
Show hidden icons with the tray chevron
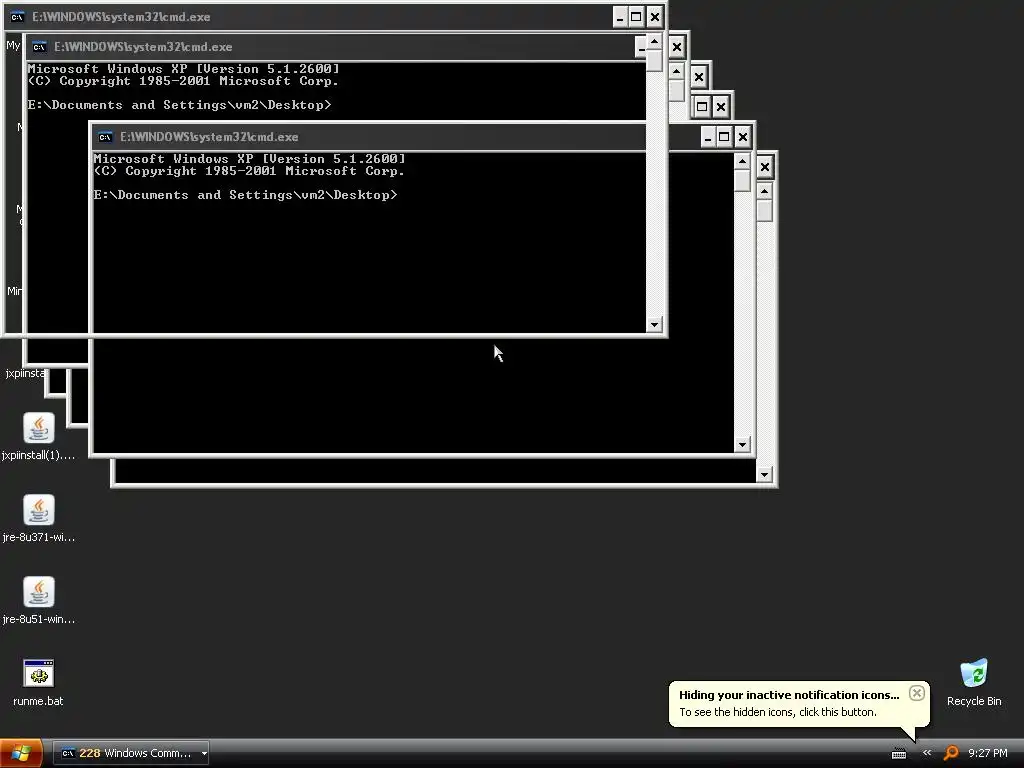point(927,753)
